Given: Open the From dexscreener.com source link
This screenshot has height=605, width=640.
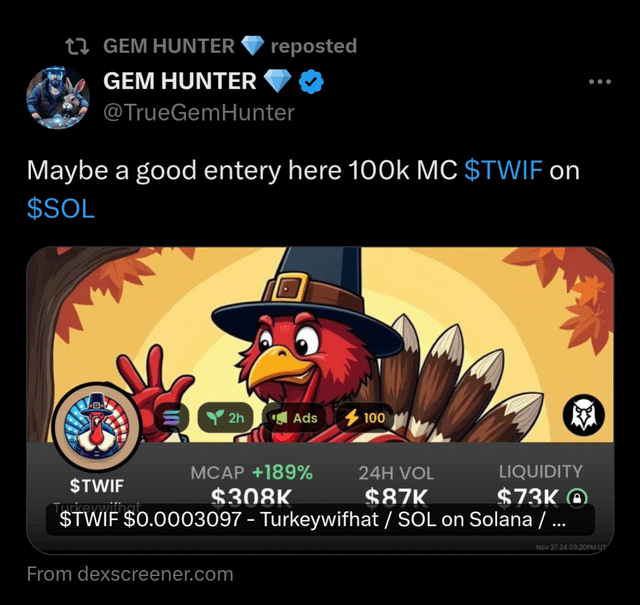Looking at the screenshot, I should tap(130, 574).
